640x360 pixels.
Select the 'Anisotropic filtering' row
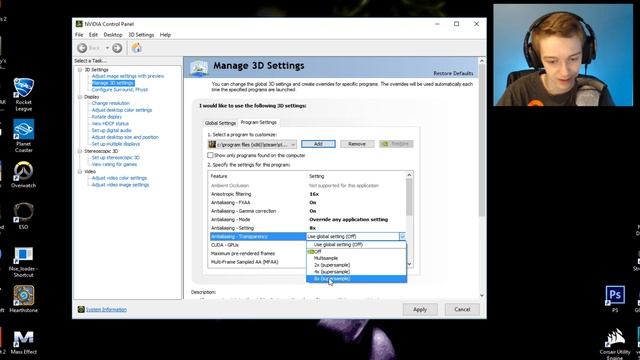pos(307,194)
